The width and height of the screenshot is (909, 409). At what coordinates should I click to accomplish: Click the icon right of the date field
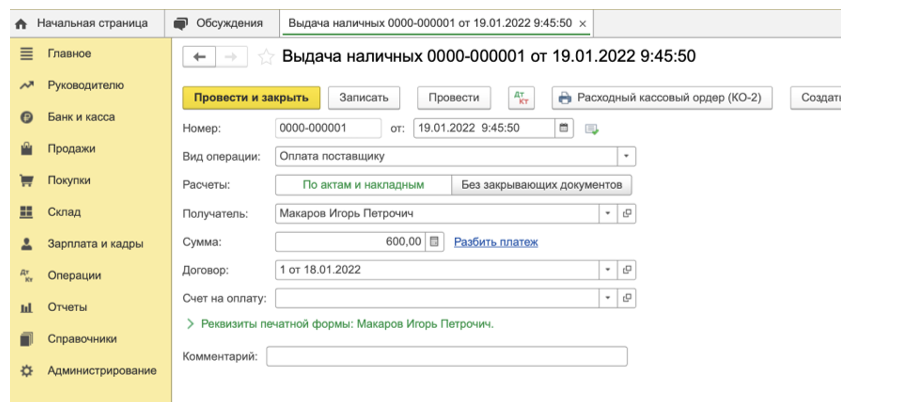tap(591, 128)
